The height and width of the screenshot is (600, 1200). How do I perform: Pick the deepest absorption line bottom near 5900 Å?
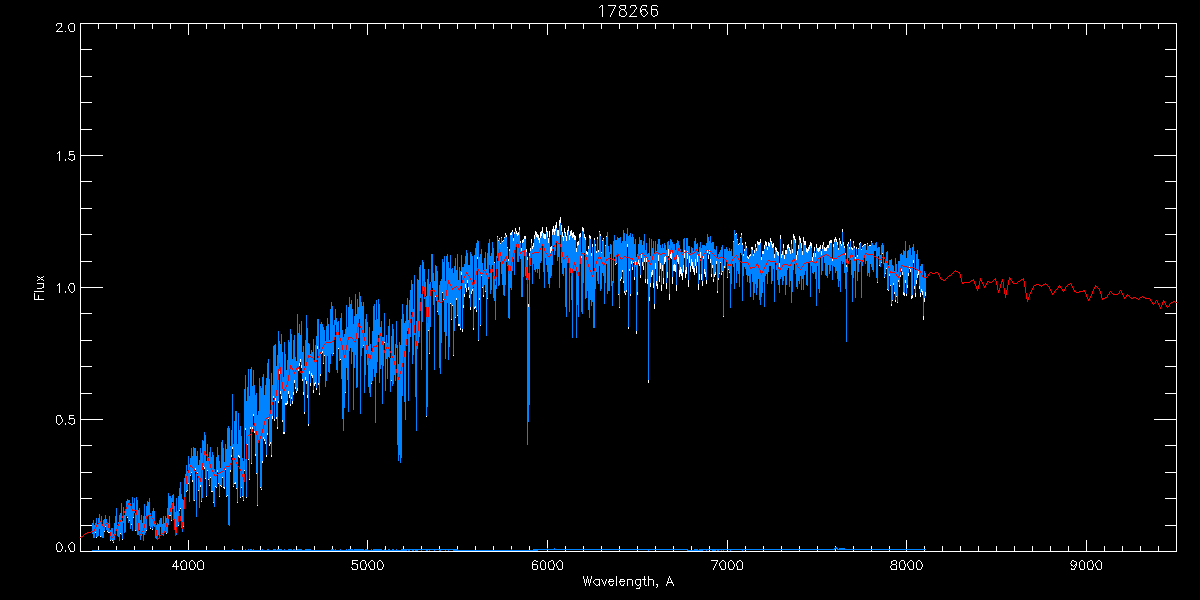(528, 443)
